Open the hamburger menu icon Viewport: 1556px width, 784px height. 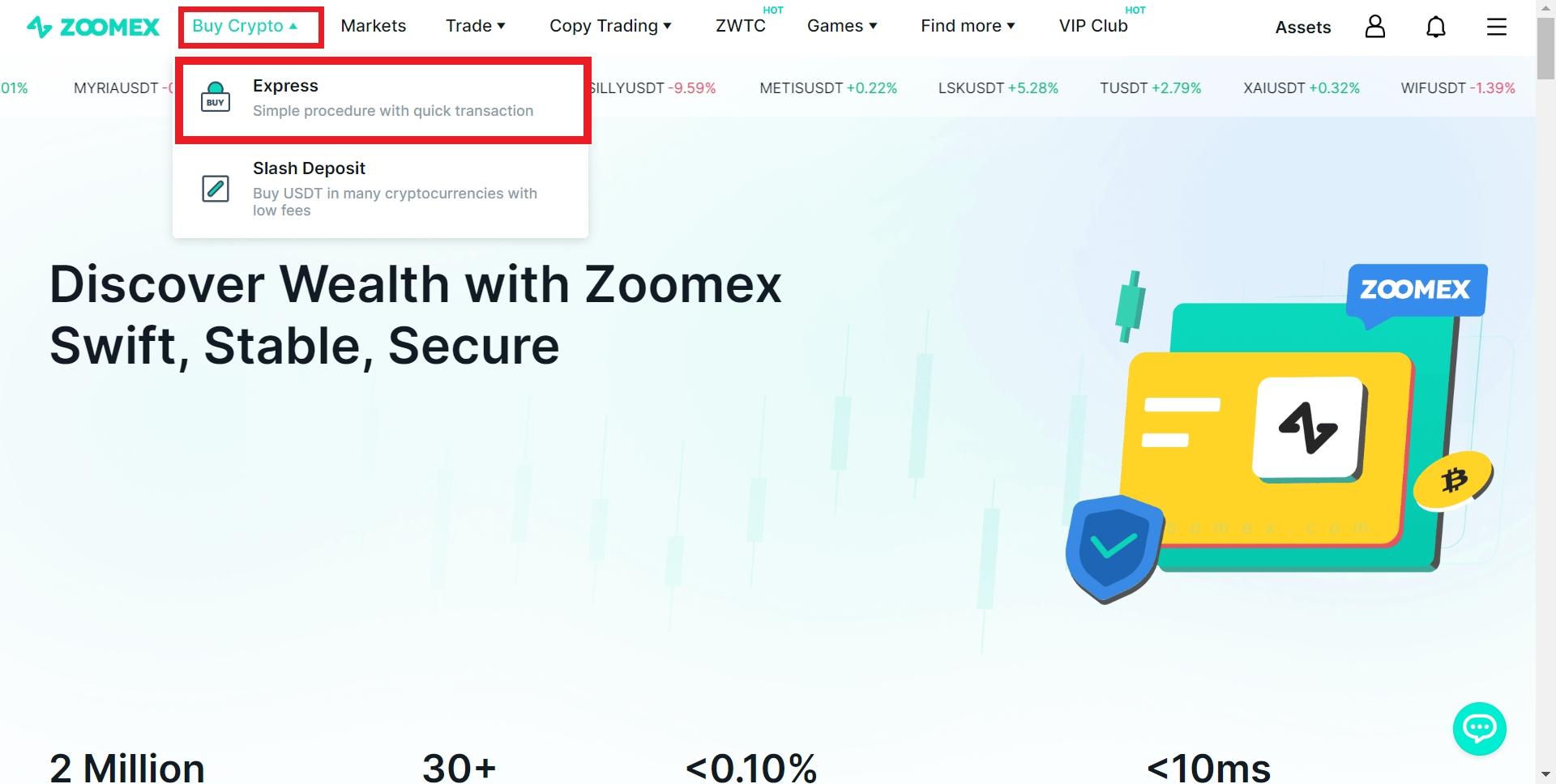[1496, 27]
